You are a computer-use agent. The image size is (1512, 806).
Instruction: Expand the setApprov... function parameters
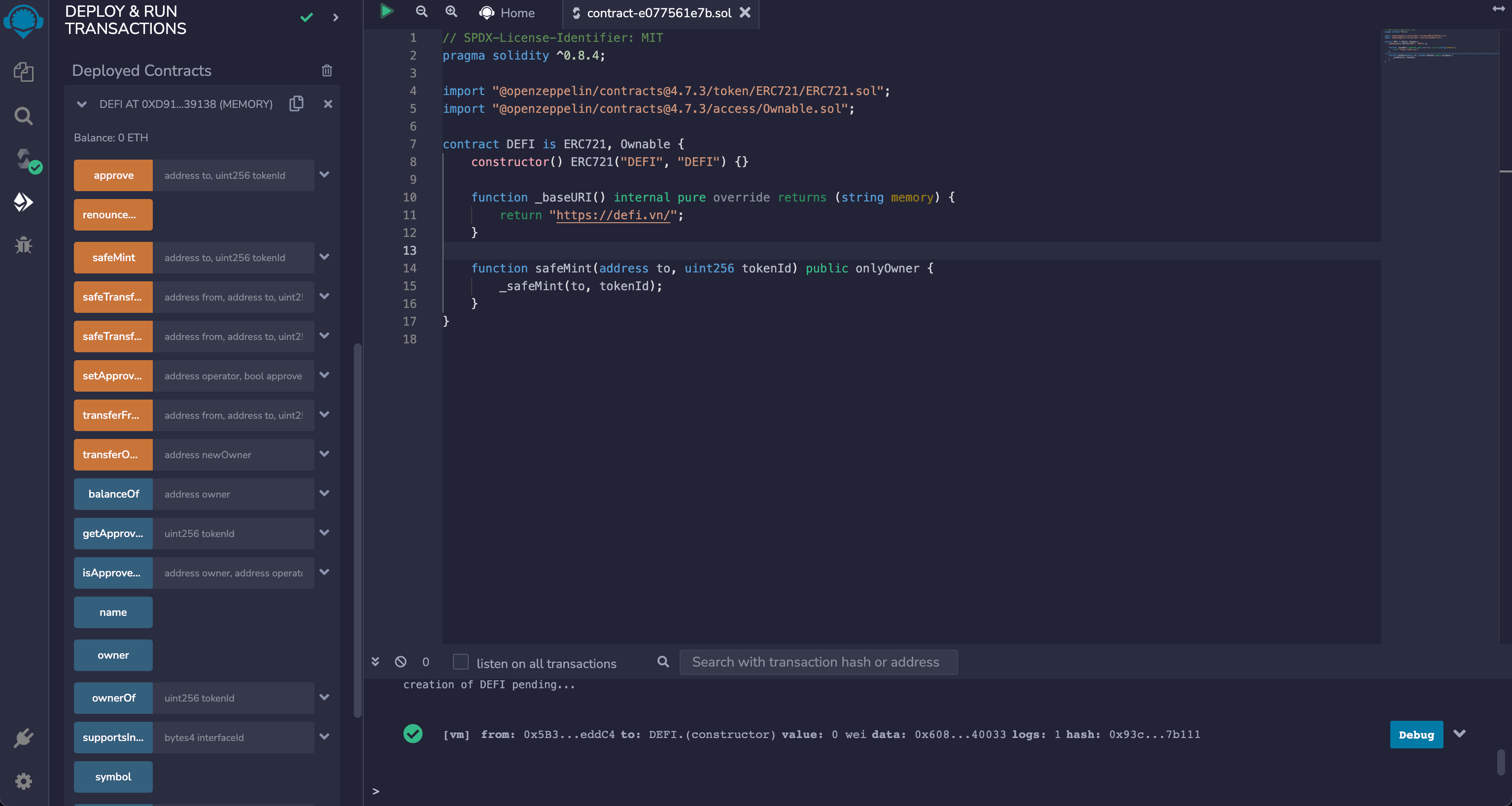click(325, 375)
